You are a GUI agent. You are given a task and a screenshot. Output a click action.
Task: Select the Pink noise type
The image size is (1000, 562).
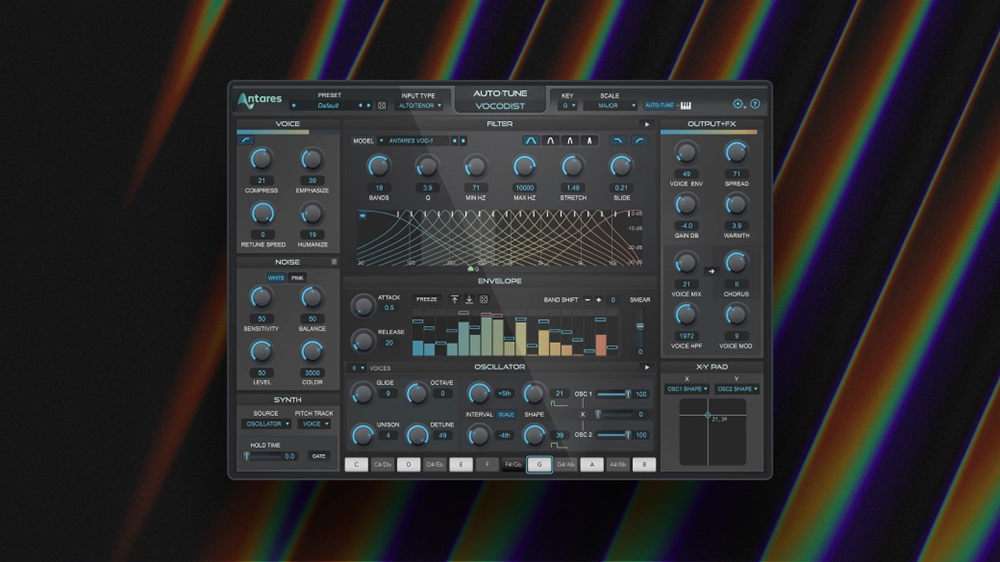pos(297,278)
